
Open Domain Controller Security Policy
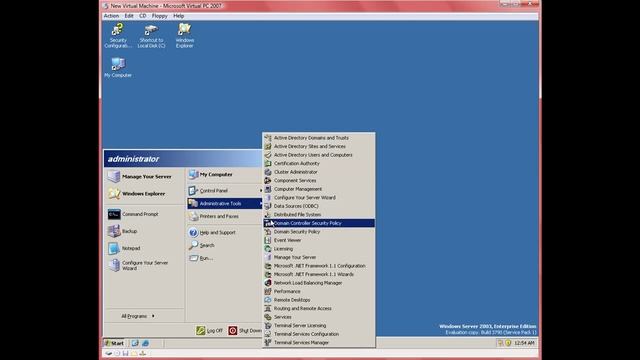[319, 223]
